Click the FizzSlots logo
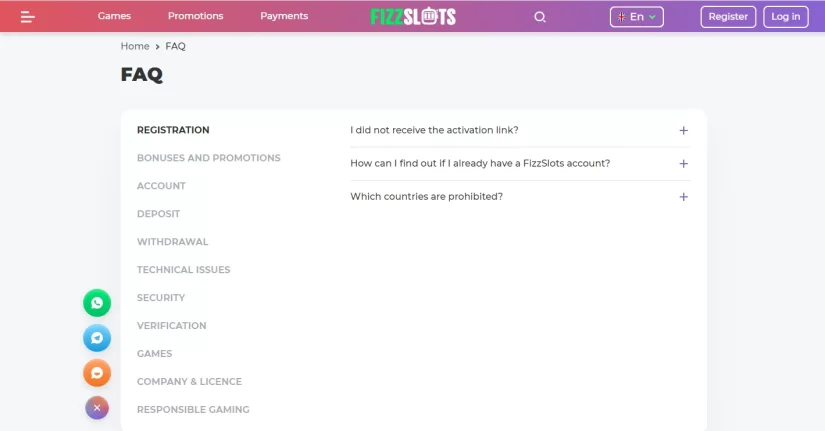The width and height of the screenshot is (825, 431). [413, 16]
